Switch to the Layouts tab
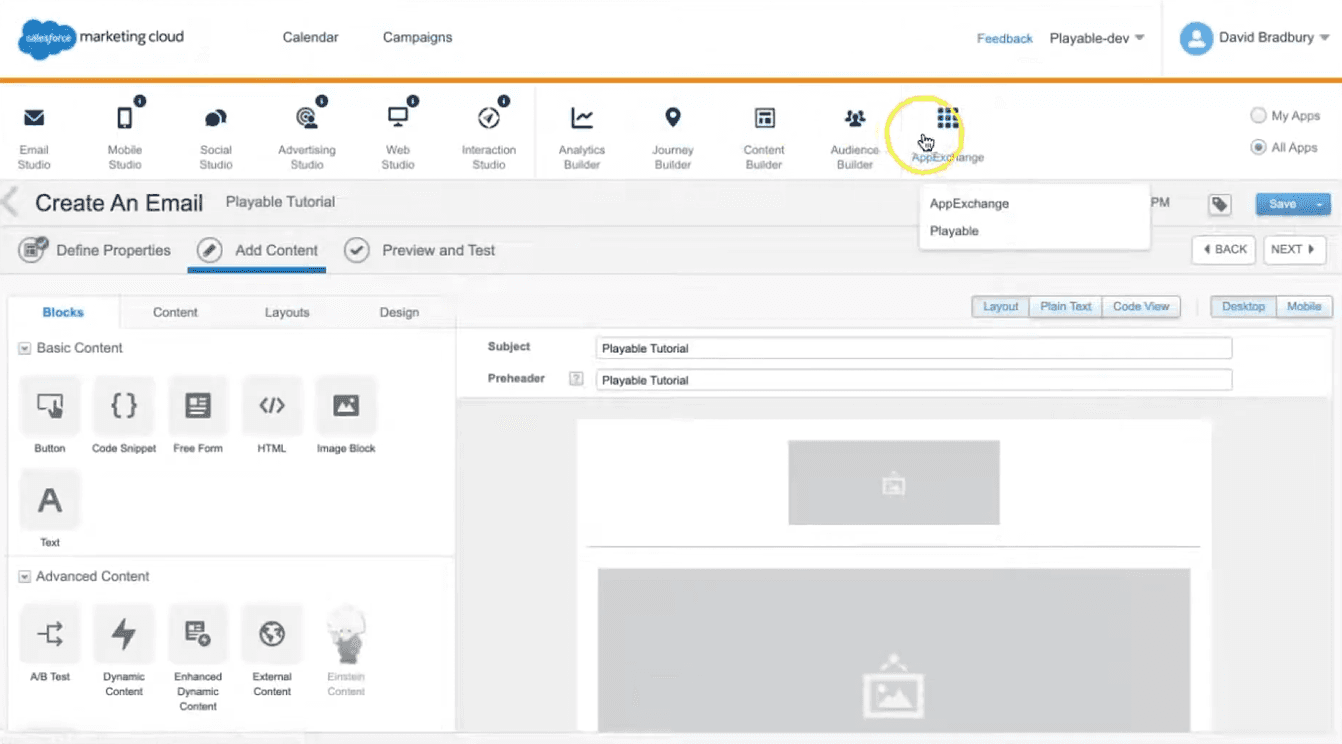 pyautogui.click(x=287, y=312)
